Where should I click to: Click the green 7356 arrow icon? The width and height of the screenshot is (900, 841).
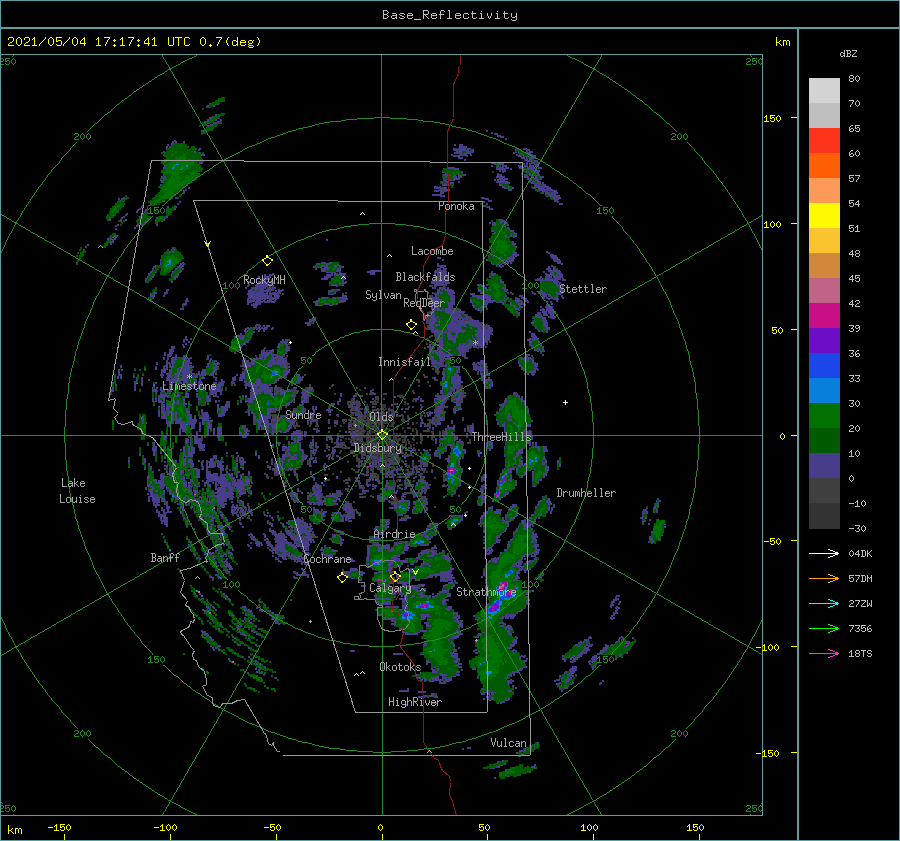pyautogui.click(x=824, y=629)
